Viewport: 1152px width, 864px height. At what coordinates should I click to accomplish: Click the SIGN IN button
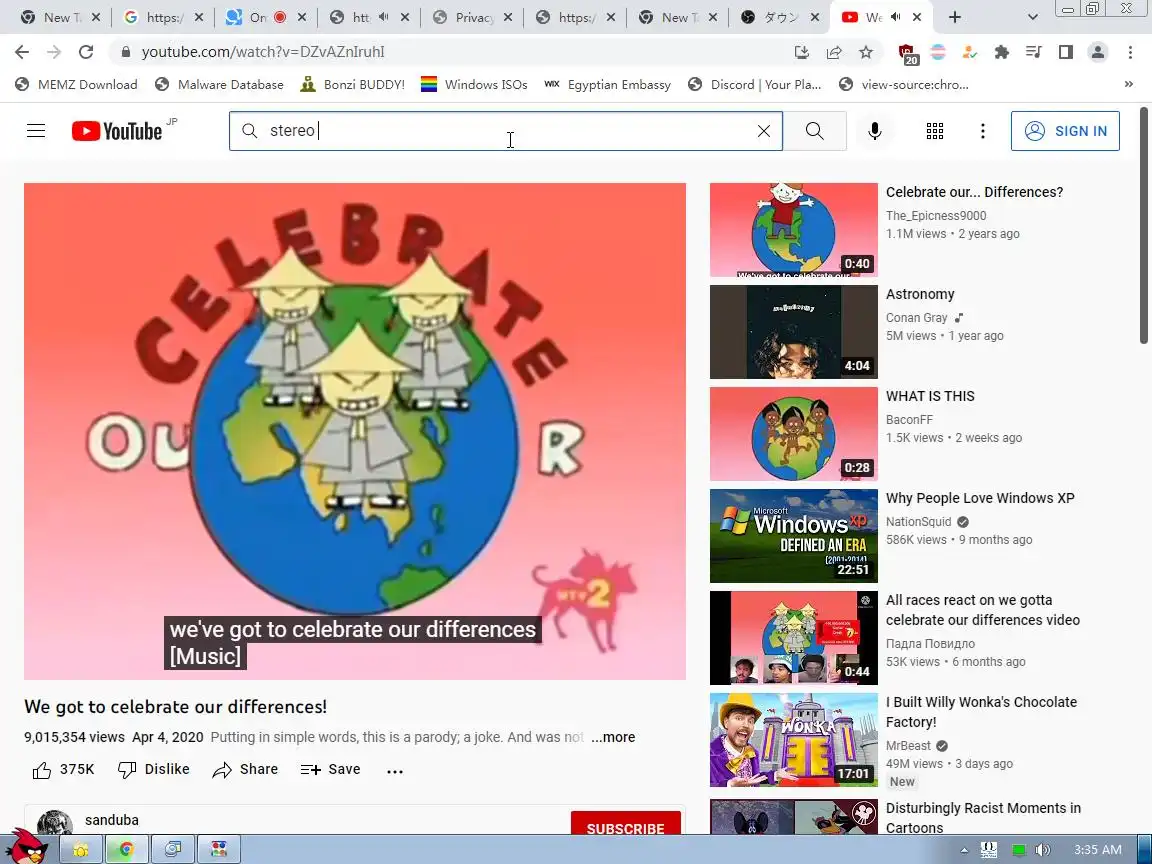click(x=1065, y=131)
